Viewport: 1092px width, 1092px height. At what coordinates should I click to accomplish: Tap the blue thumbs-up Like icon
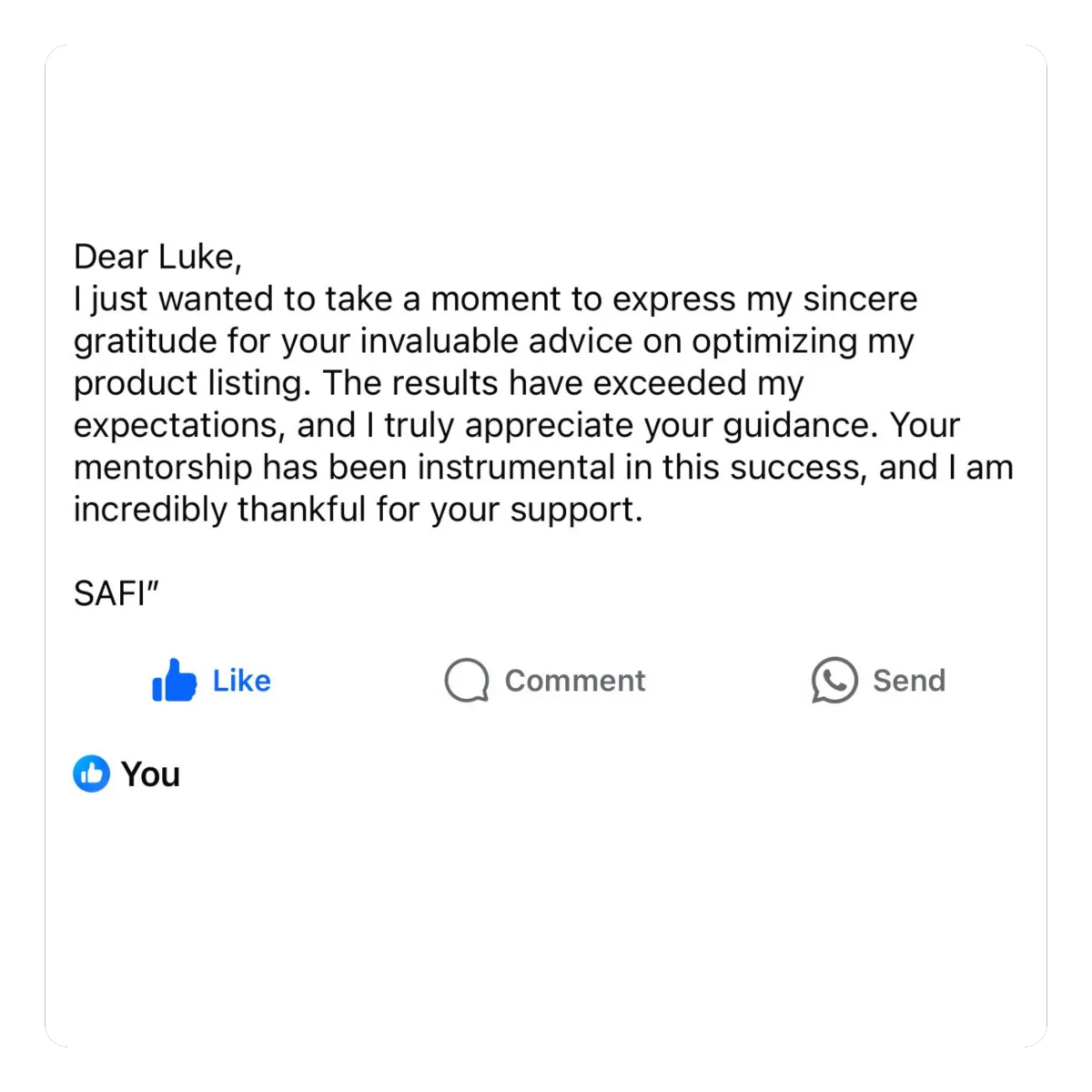coord(174,680)
